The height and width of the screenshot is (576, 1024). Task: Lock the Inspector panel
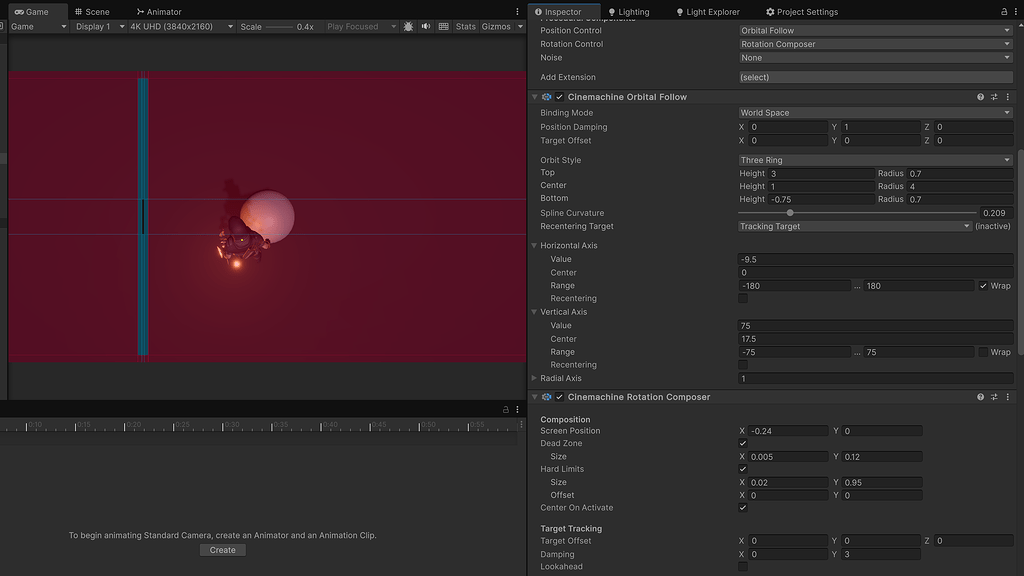coord(1003,11)
